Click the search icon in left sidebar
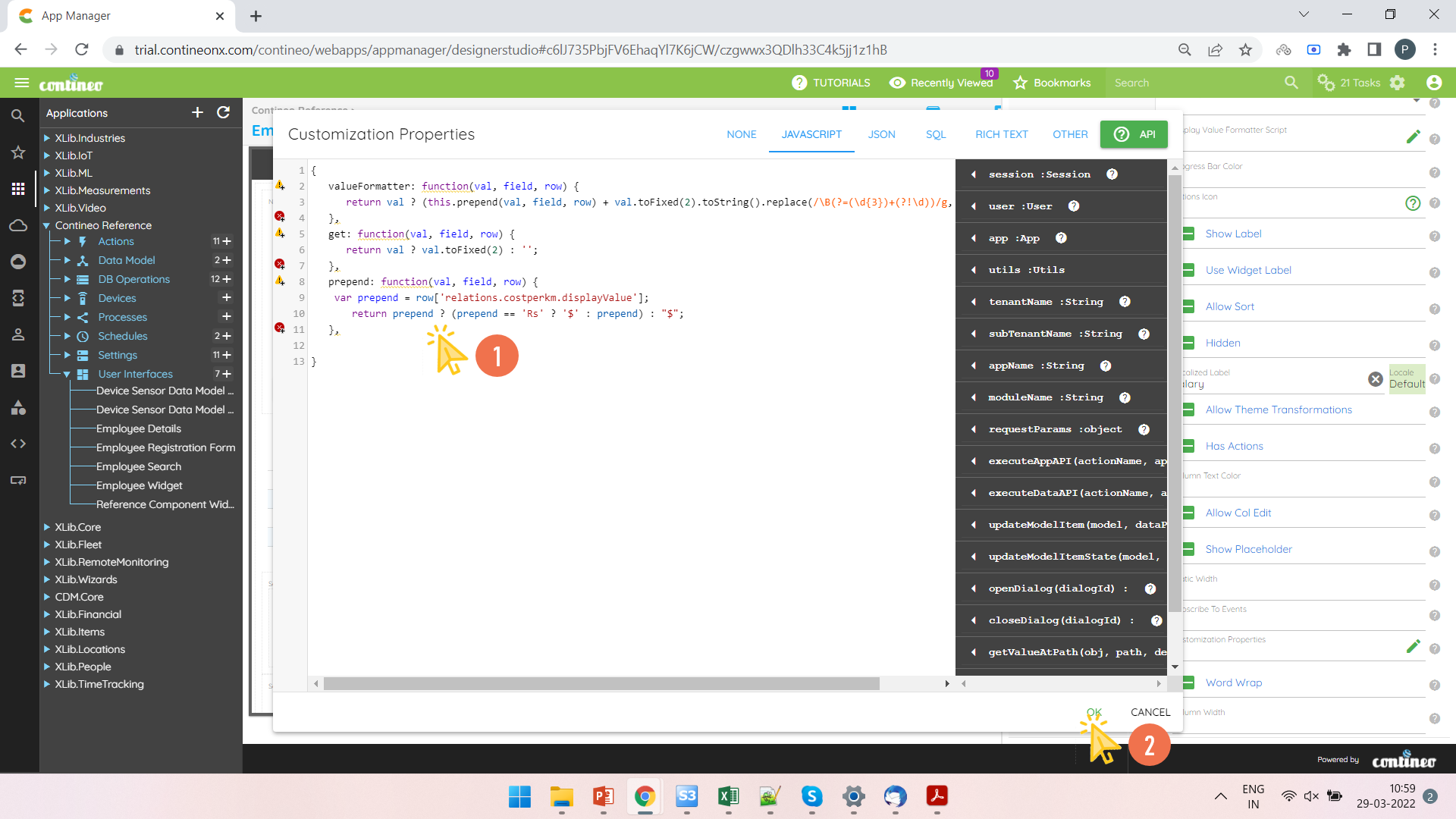 tap(18, 116)
